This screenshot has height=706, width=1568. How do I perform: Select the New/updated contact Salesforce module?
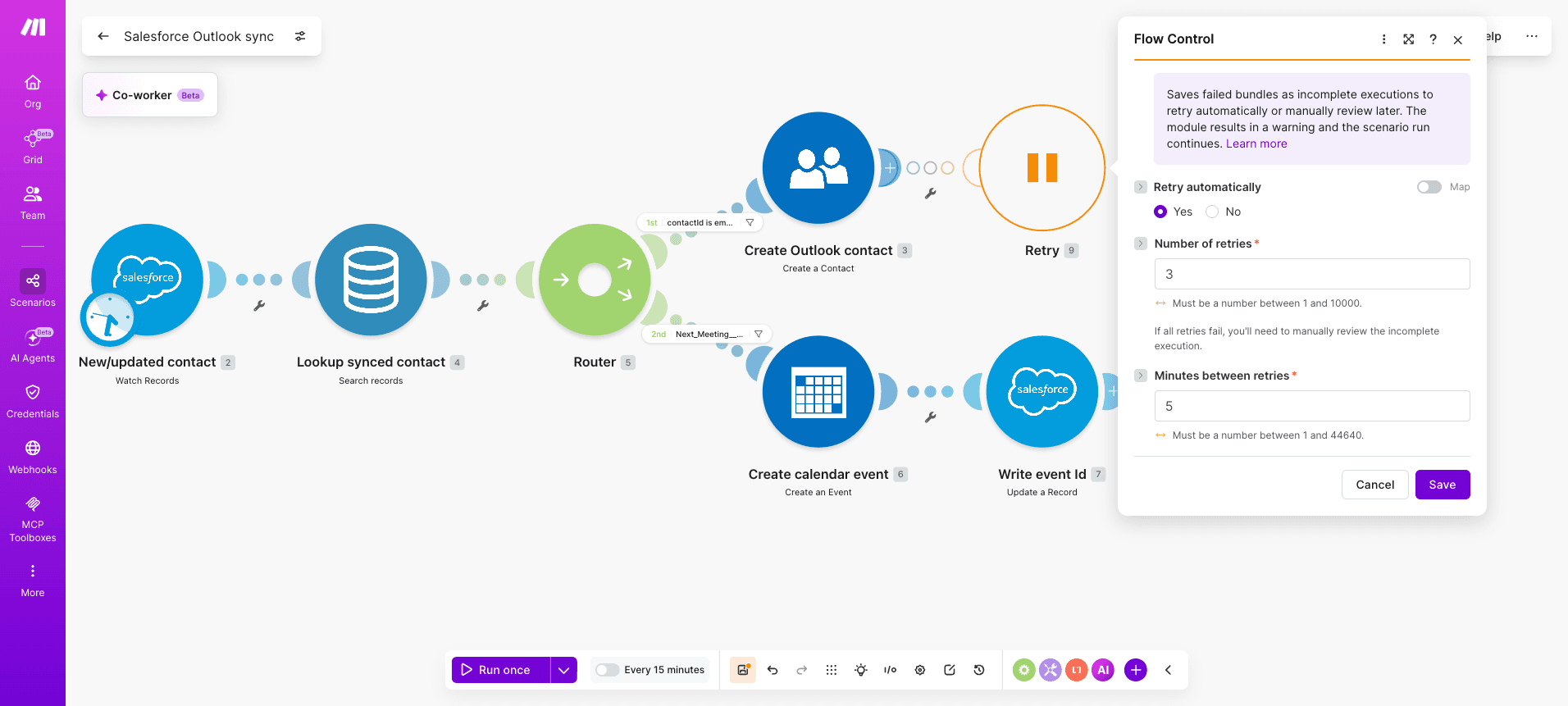click(148, 280)
